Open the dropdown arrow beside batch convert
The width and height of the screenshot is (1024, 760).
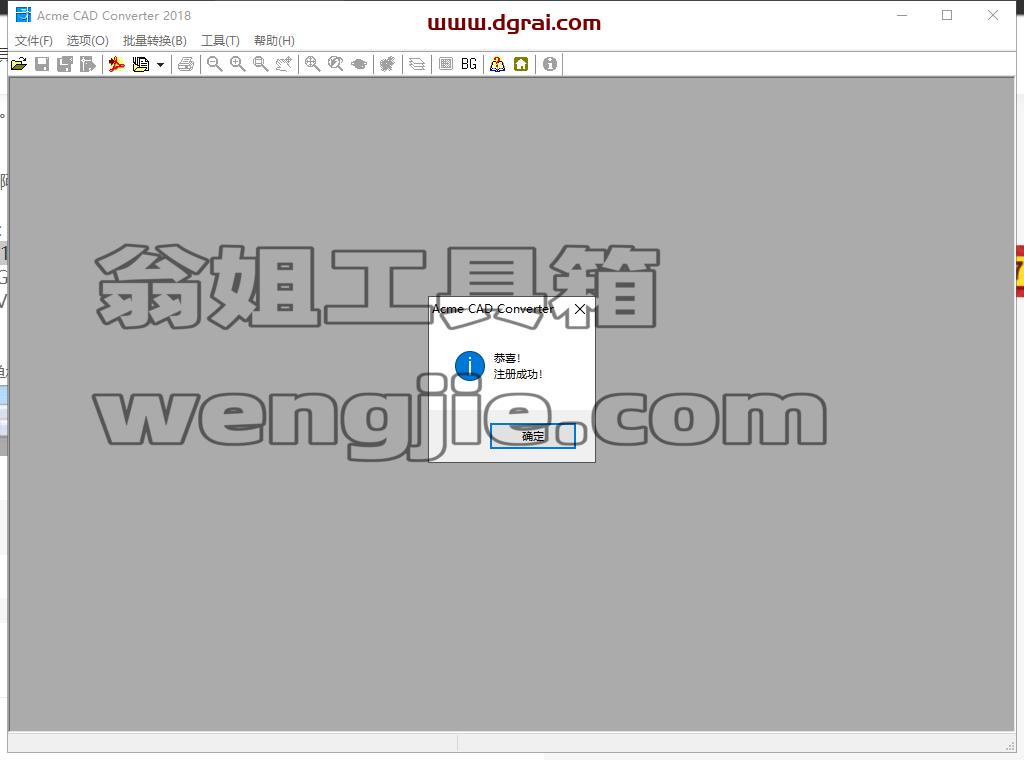[x=160, y=65]
